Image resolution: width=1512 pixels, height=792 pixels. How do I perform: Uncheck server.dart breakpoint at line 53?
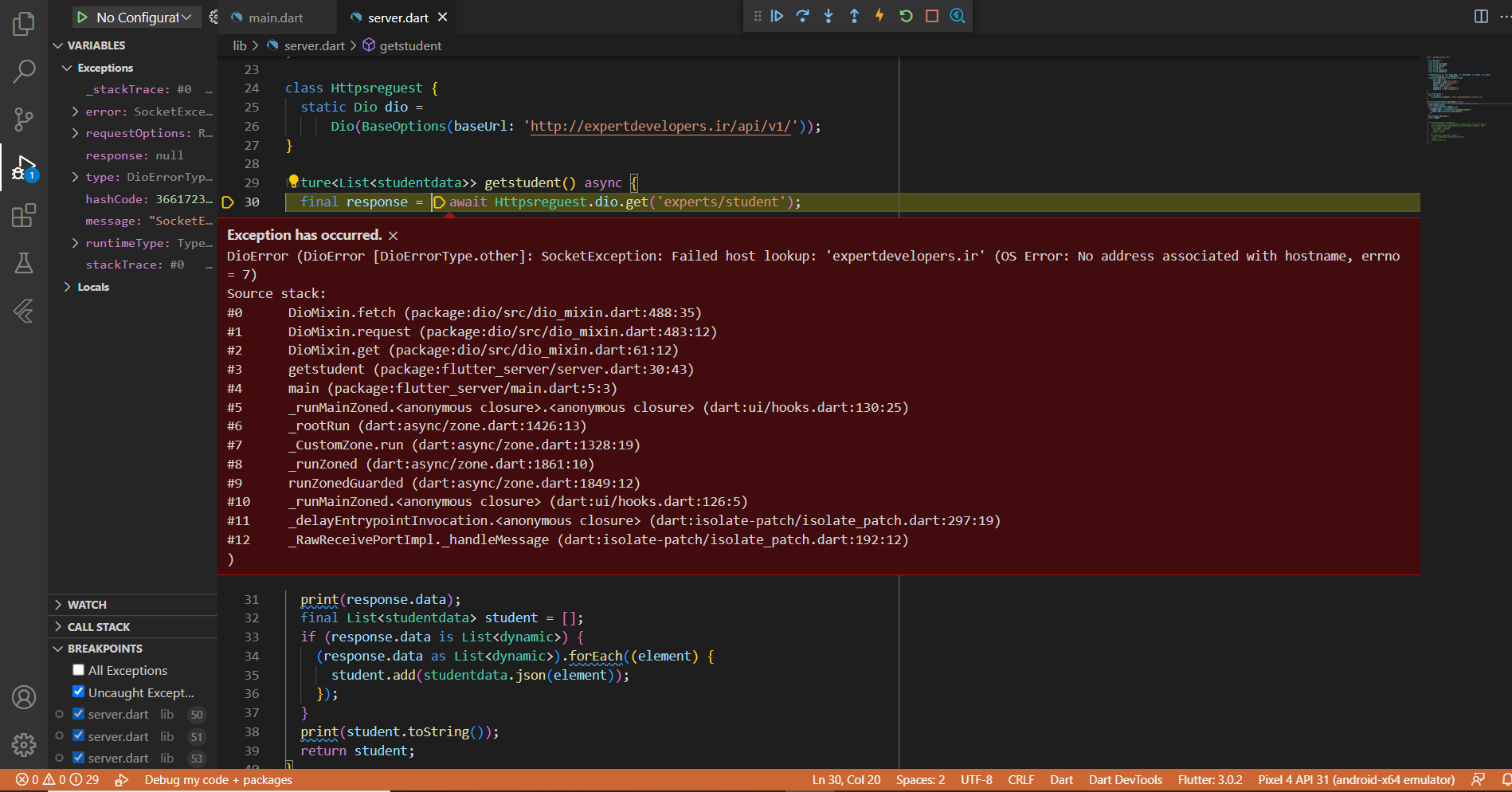tap(78, 758)
